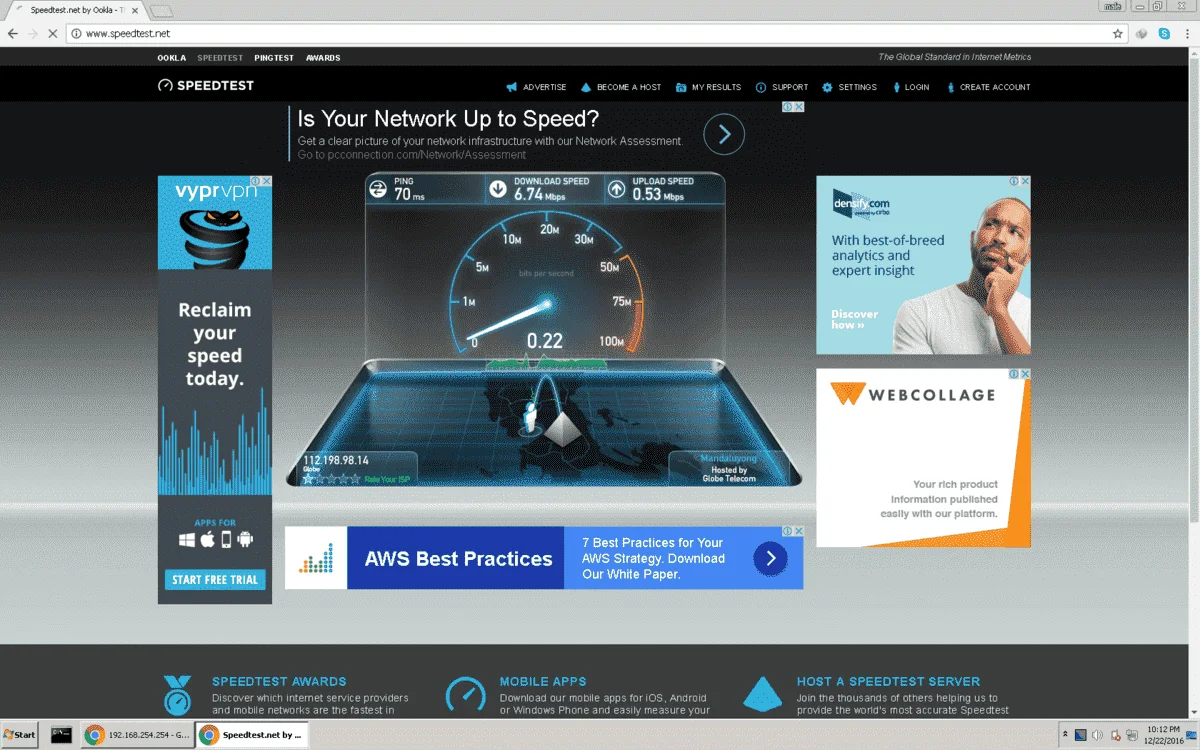The width and height of the screenshot is (1200, 750).
Task: Close the Webcollage ad X
Action: tap(1025, 374)
